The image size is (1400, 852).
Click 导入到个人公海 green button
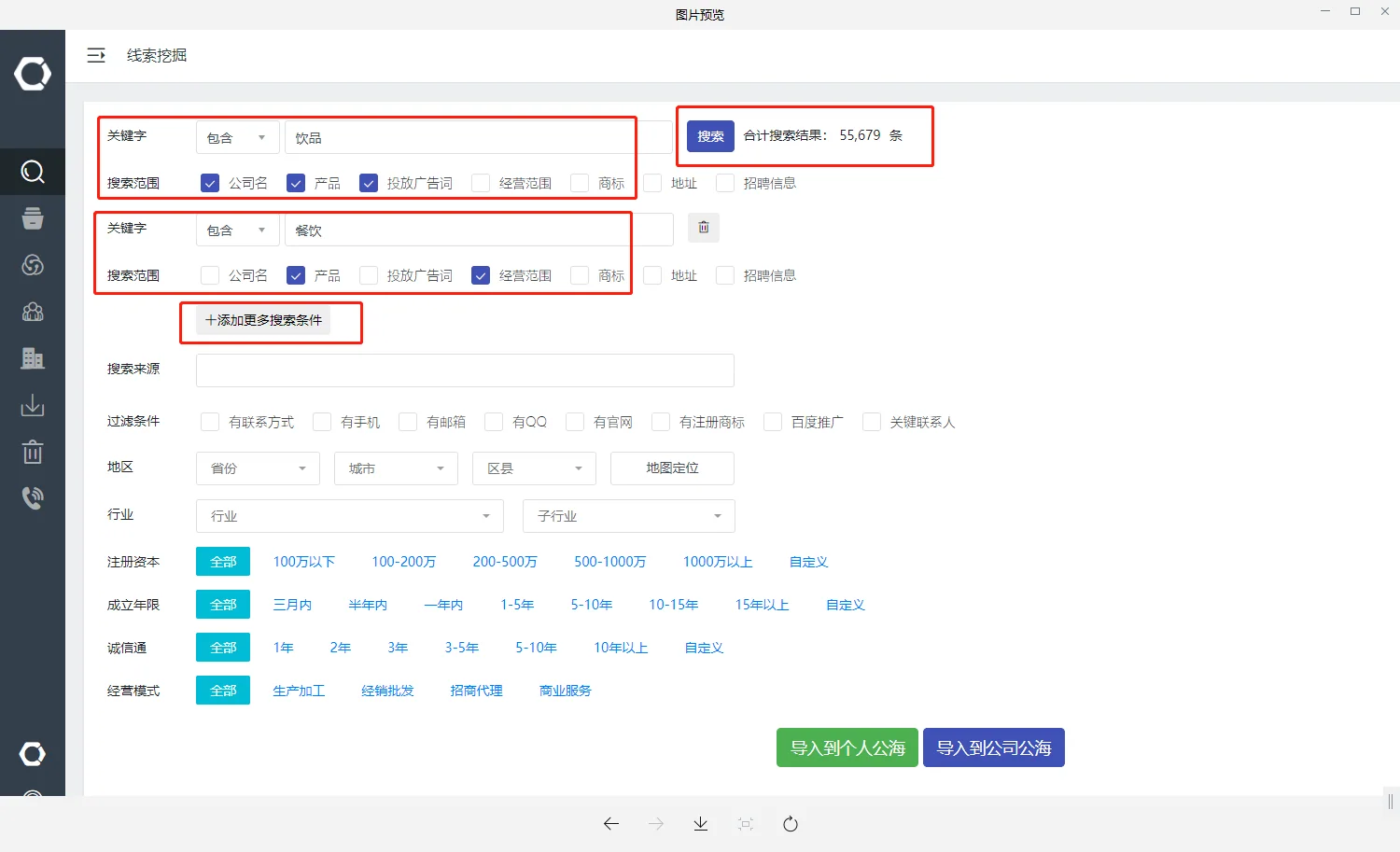click(x=847, y=747)
